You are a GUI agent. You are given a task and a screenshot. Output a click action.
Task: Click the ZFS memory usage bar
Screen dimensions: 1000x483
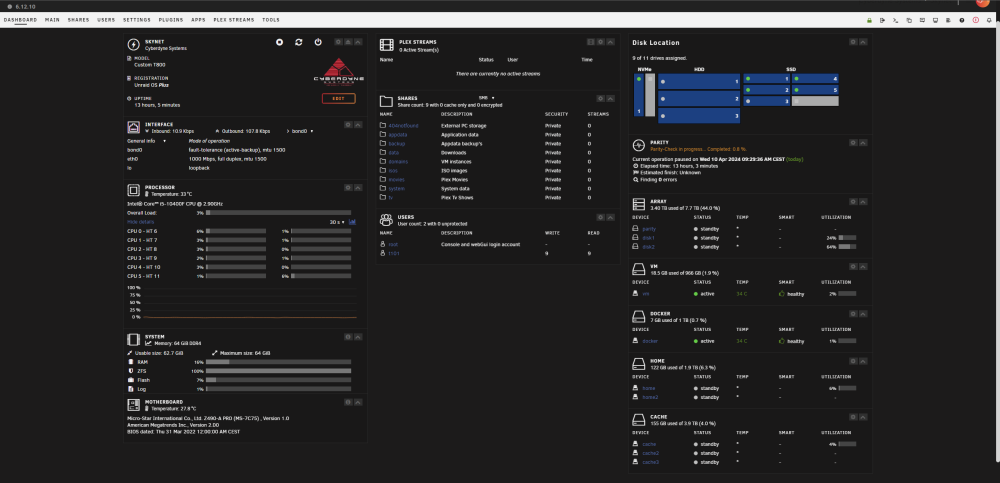pyautogui.click(x=278, y=371)
